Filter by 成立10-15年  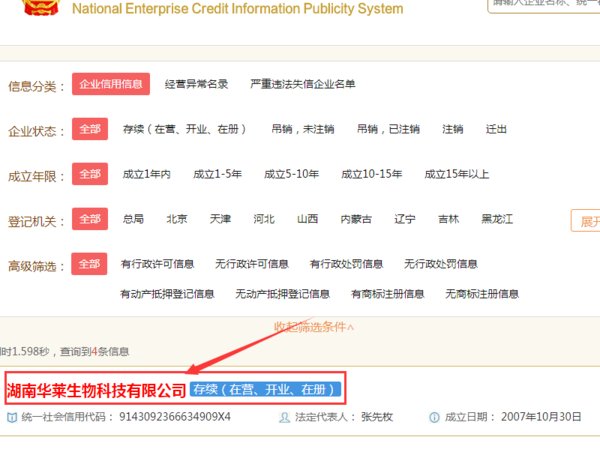(372, 174)
